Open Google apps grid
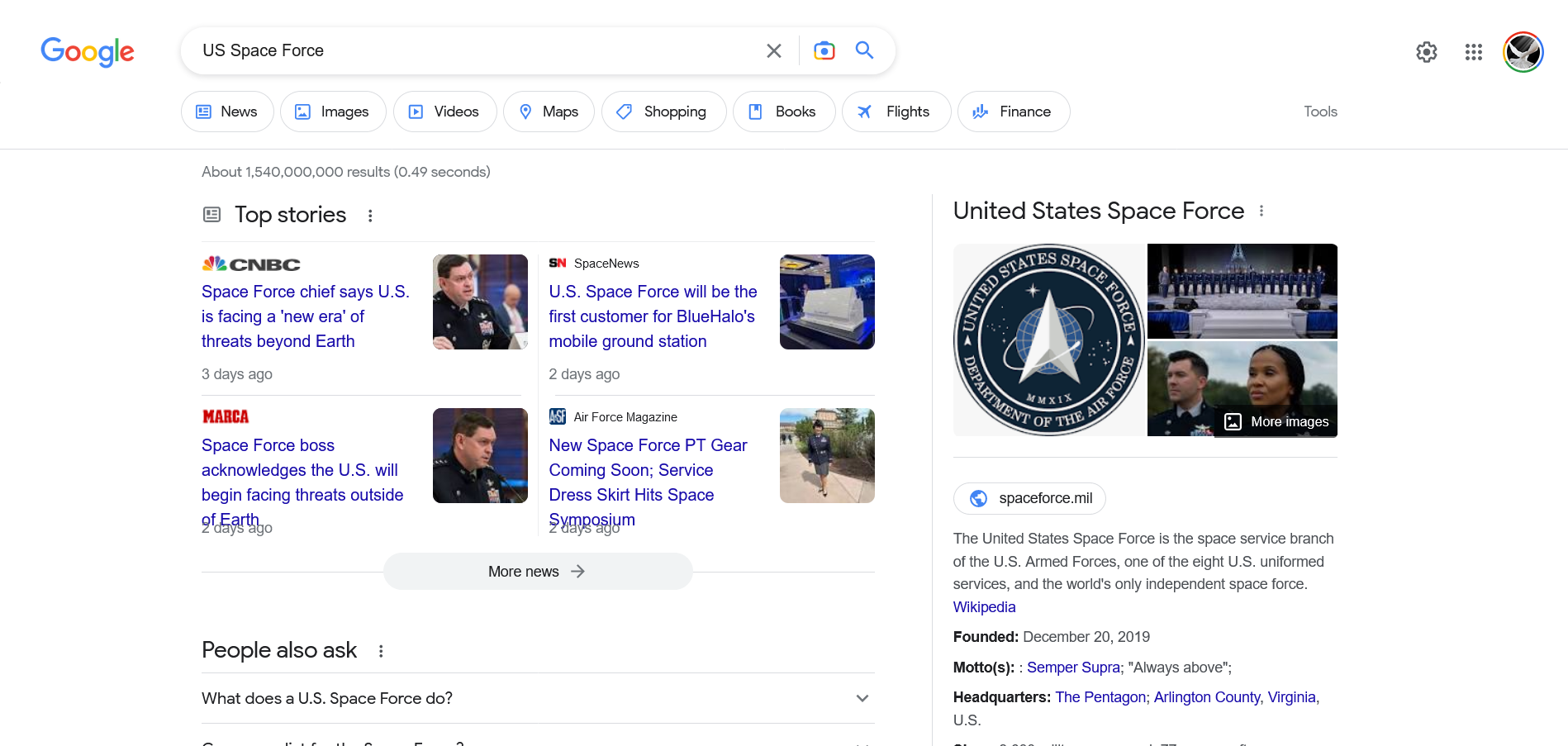Screen dimensions: 1568x746 [1473, 52]
